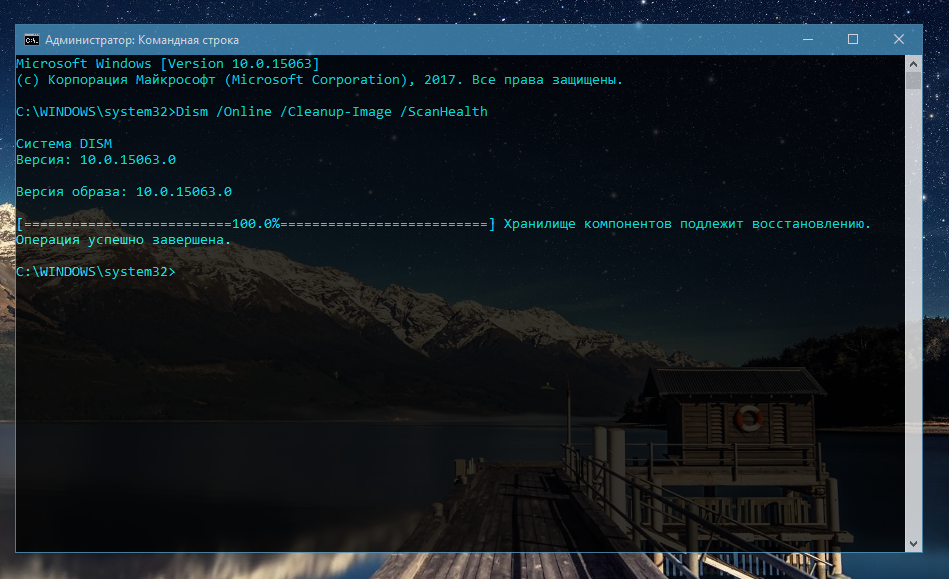The width and height of the screenshot is (949, 579).
Task: Click the title text "Администратор: Командная строка"
Action: coord(142,40)
